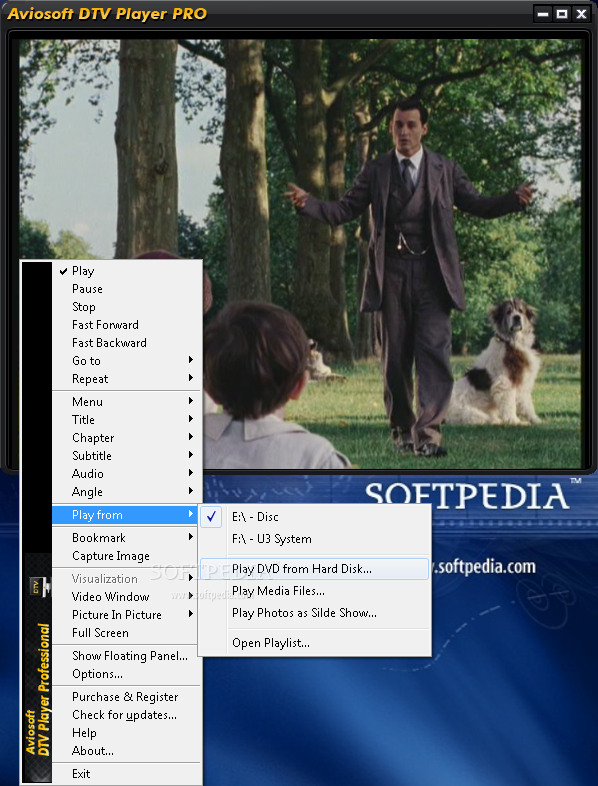Select F:\ - U3 System source
This screenshot has height=786, width=598.
(314, 539)
